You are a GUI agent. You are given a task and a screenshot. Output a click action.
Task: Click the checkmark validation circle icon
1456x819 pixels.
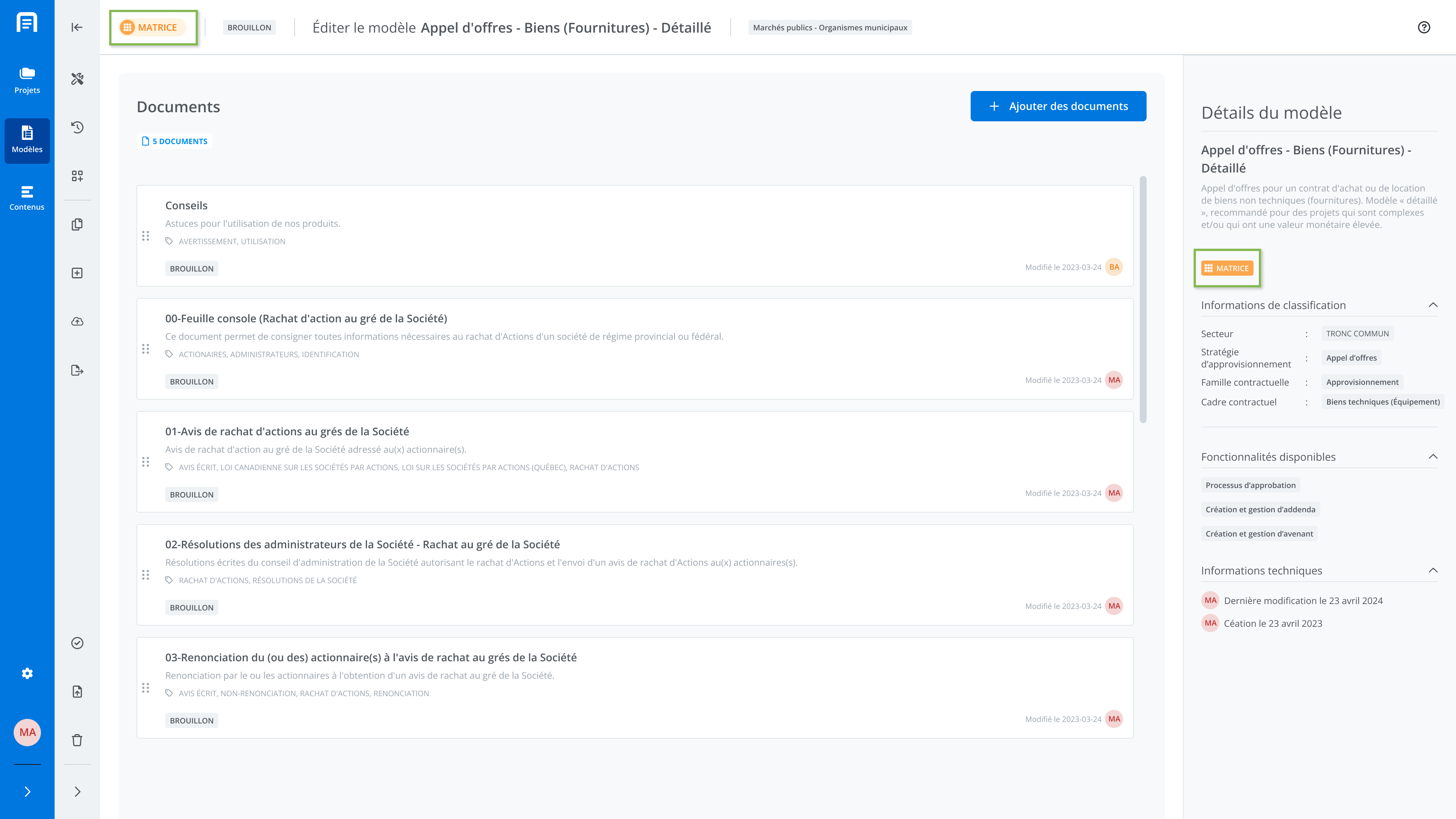(x=77, y=643)
